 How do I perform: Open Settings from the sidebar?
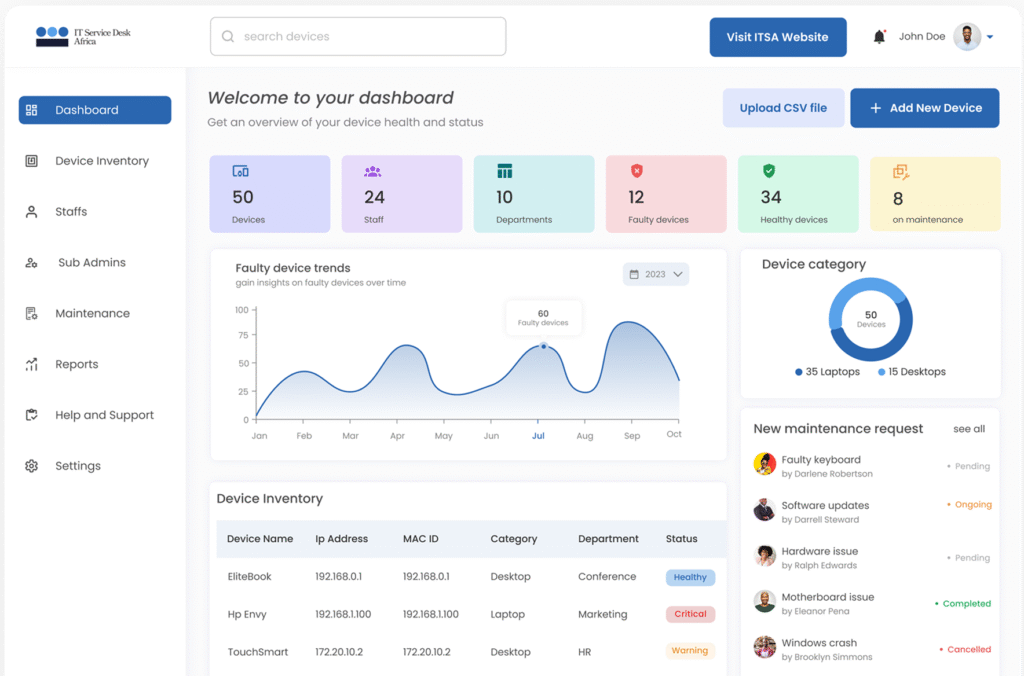77,466
